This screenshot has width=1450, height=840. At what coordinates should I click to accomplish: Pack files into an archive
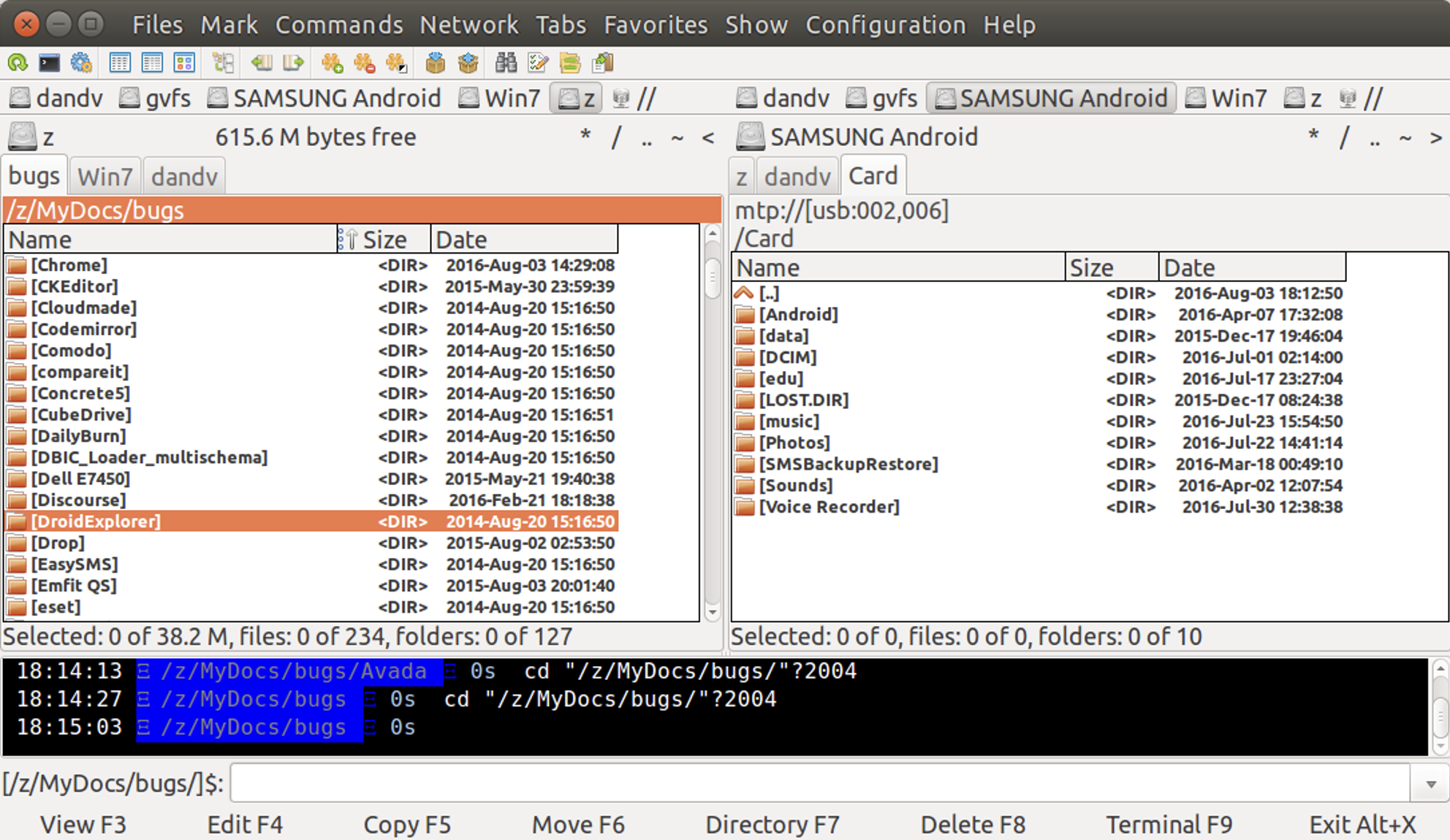click(x=435, y=62)
